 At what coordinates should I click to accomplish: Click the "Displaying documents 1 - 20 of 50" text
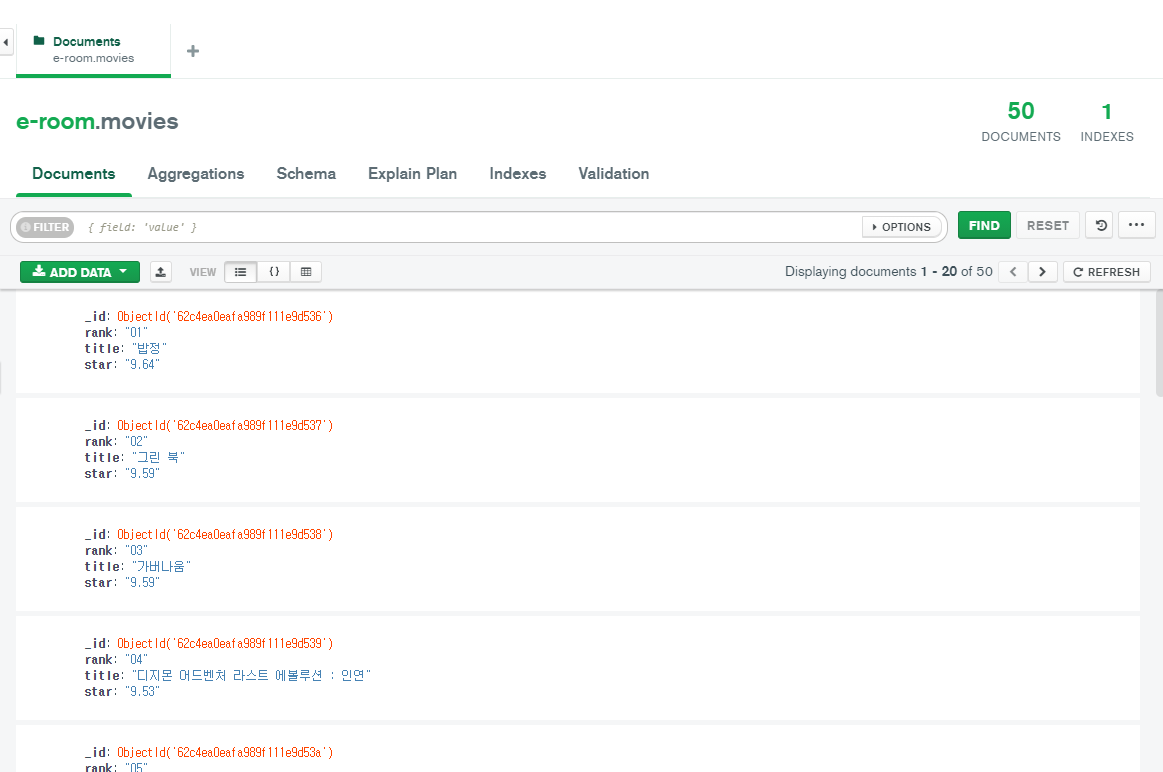(889, 271)
